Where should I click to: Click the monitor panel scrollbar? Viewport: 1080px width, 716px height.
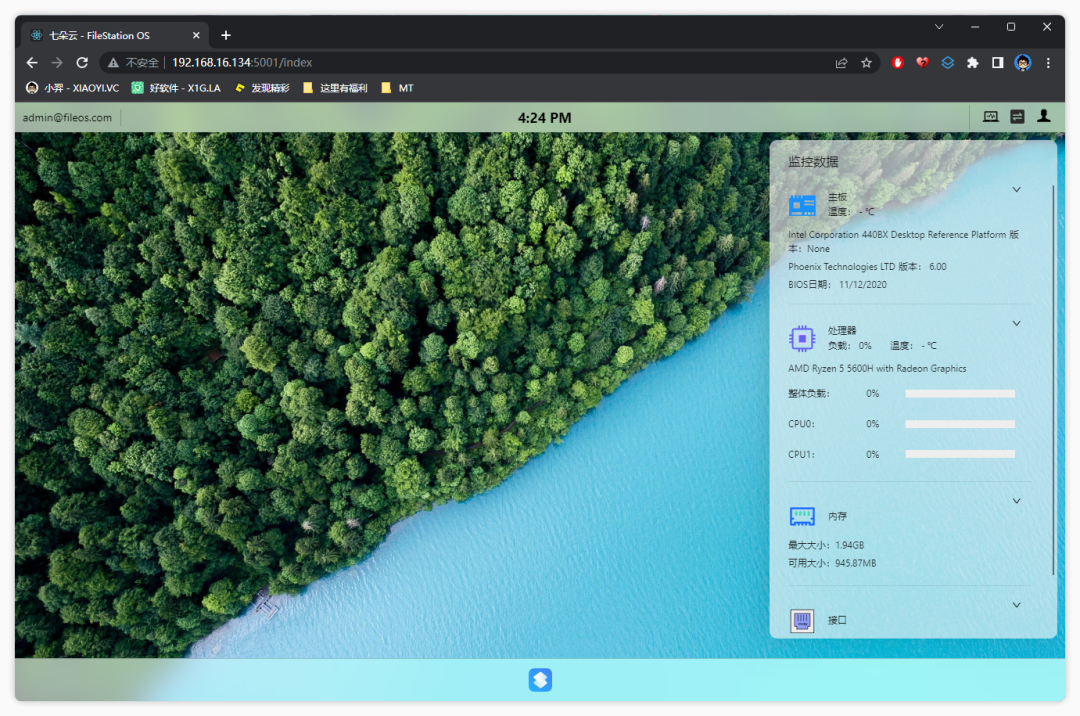(x=1052, y=379)
